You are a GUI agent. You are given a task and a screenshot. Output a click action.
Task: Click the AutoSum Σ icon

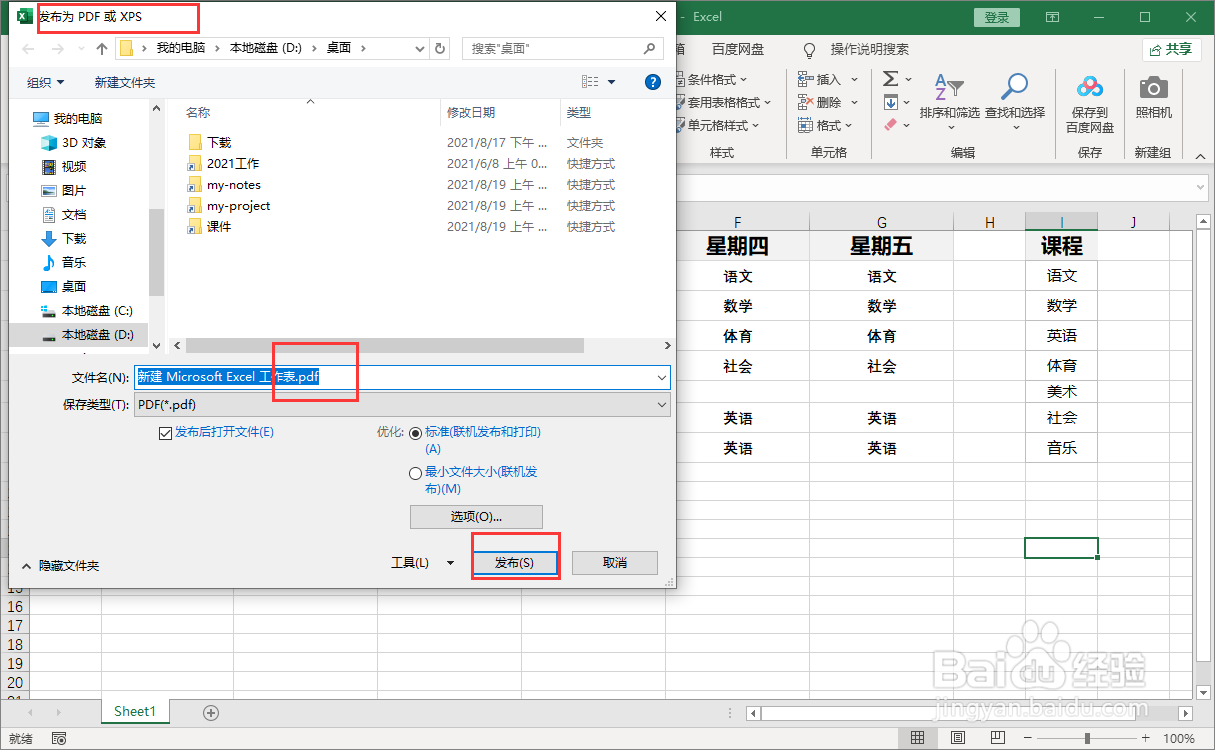click(x=889, y=79)
